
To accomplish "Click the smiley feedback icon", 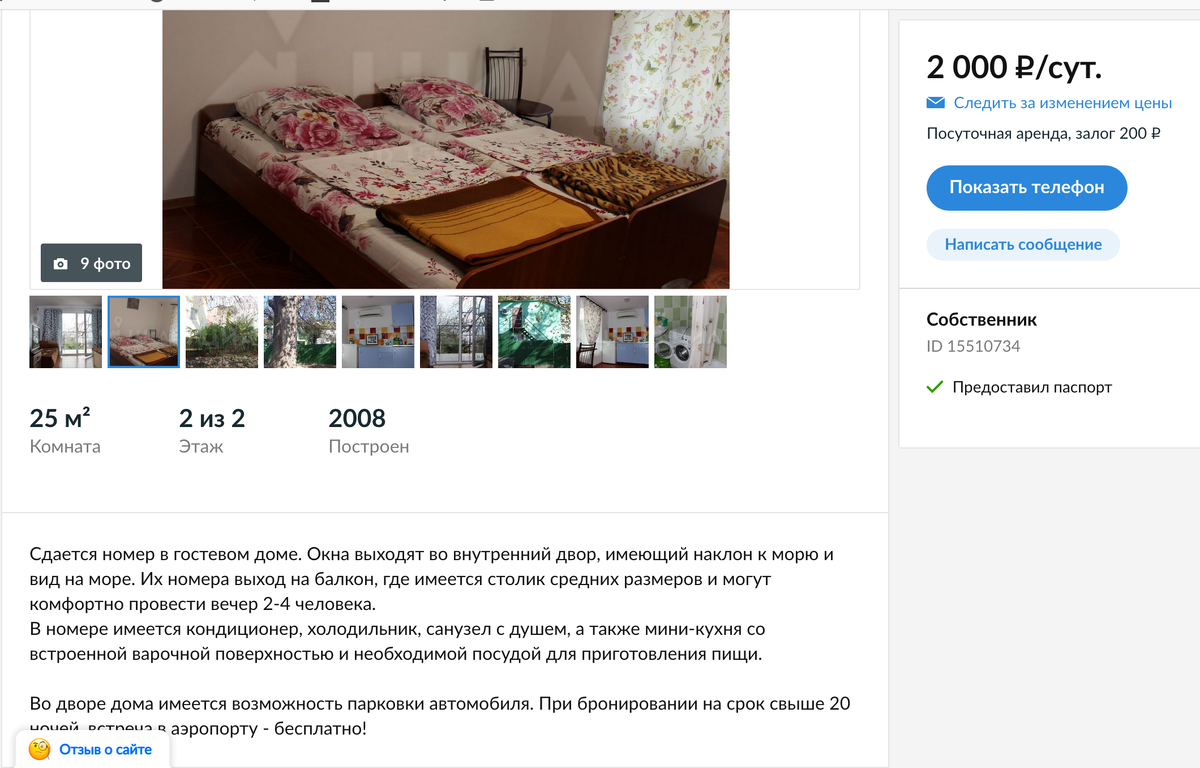I will (x=40, y=749).
